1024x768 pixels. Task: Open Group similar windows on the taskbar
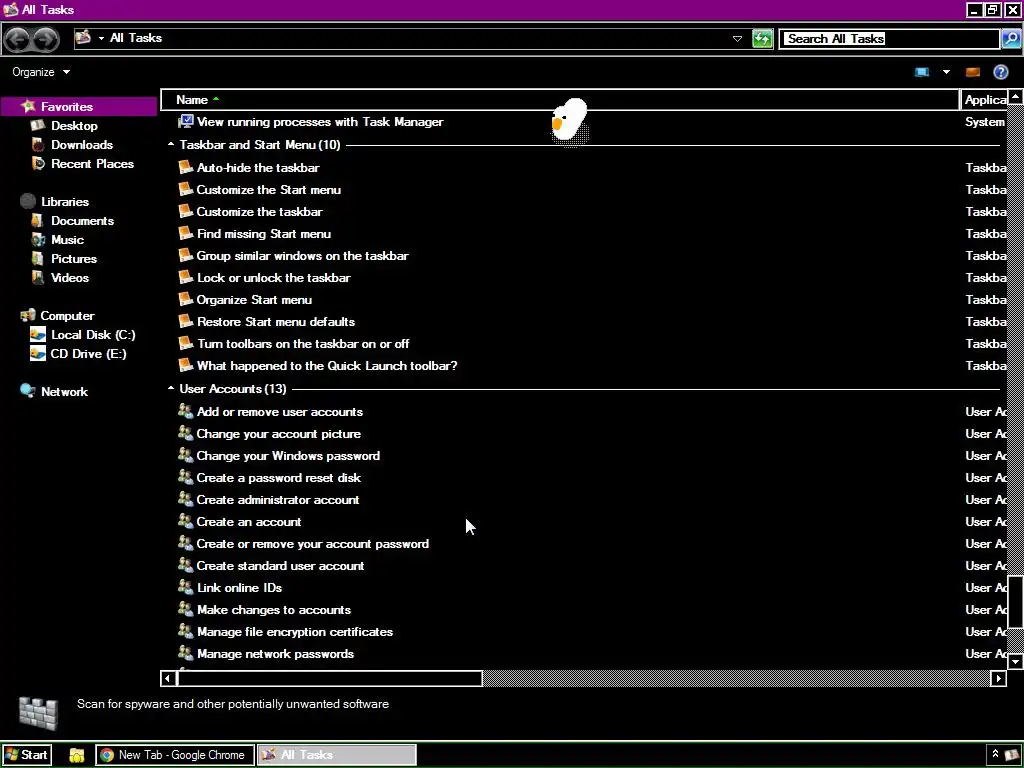click(x=302, y=255)
